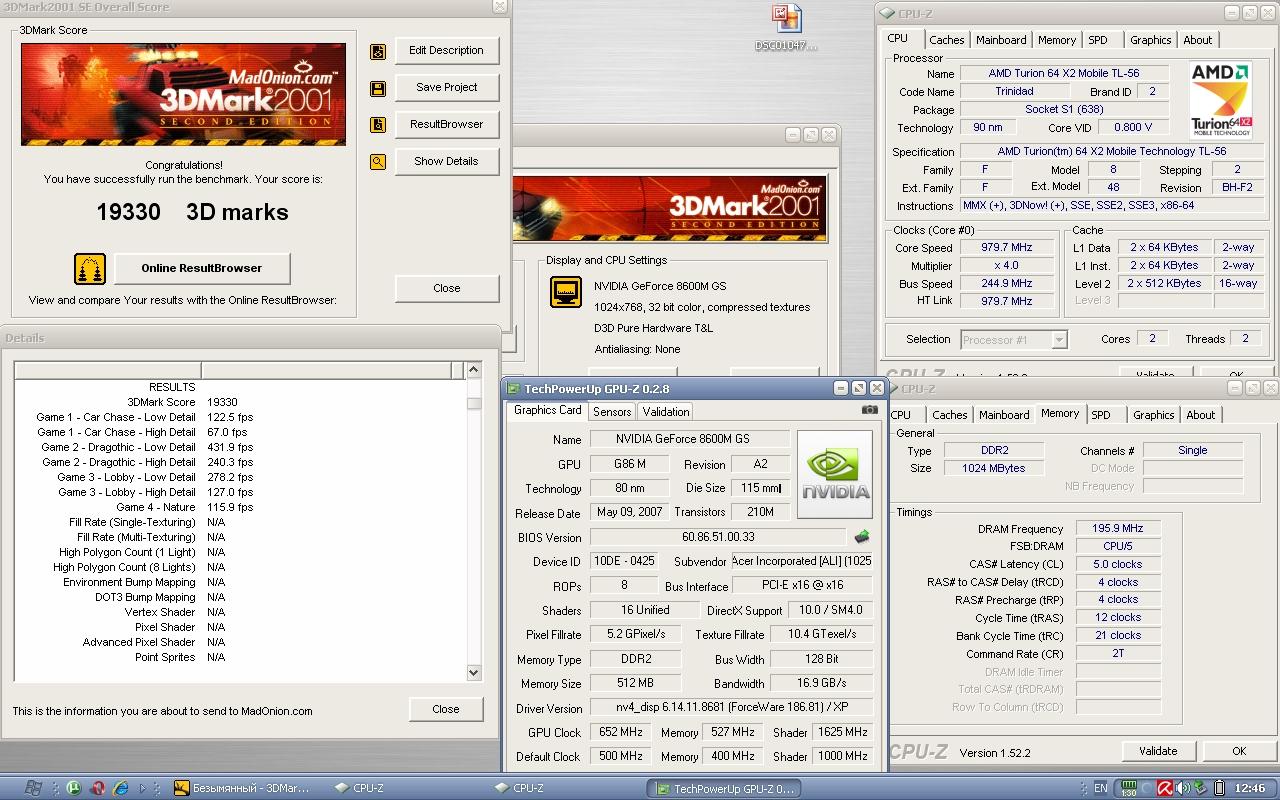Switch to the TechPowerUp GPU-Z taskbar item

click(x=723, y=788)
